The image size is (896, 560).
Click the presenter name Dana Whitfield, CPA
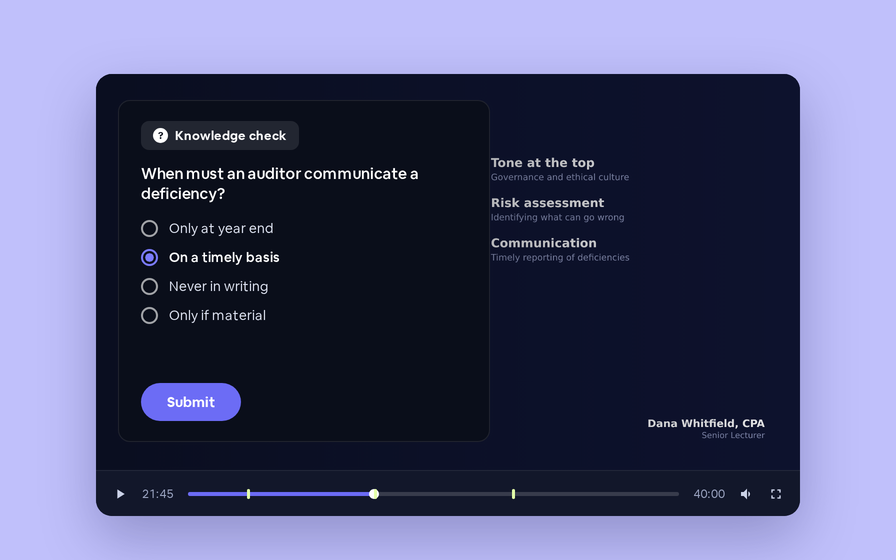tap(706, 423)
